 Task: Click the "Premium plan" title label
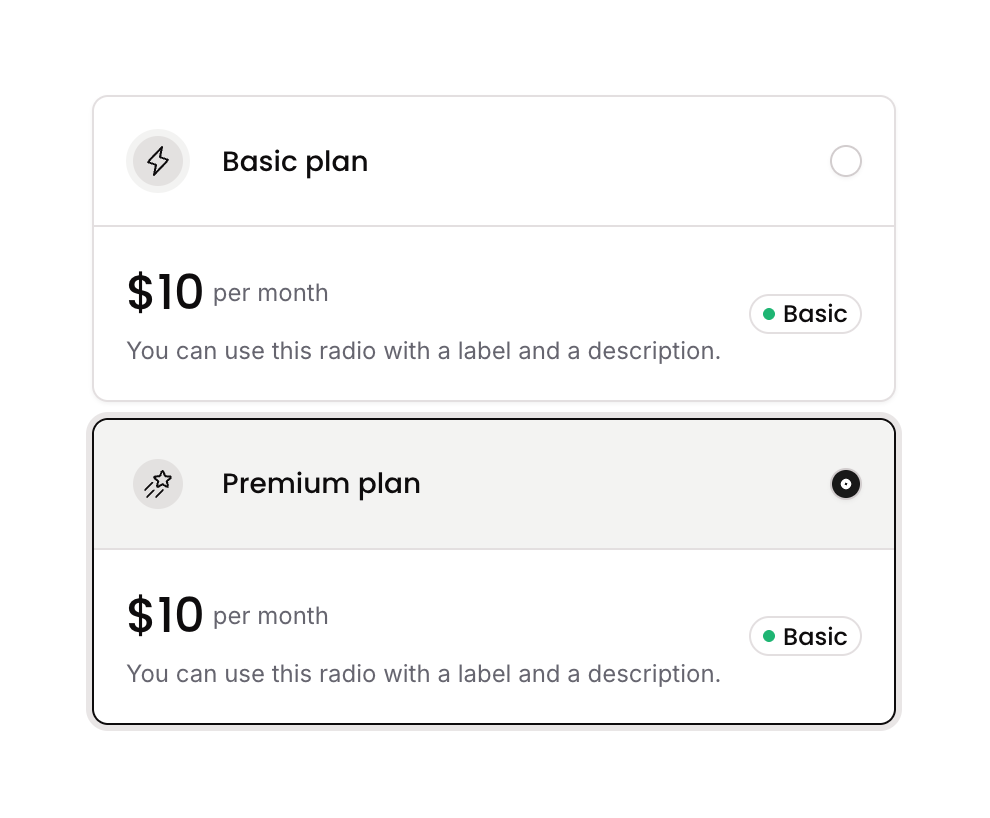click(321, 484)
